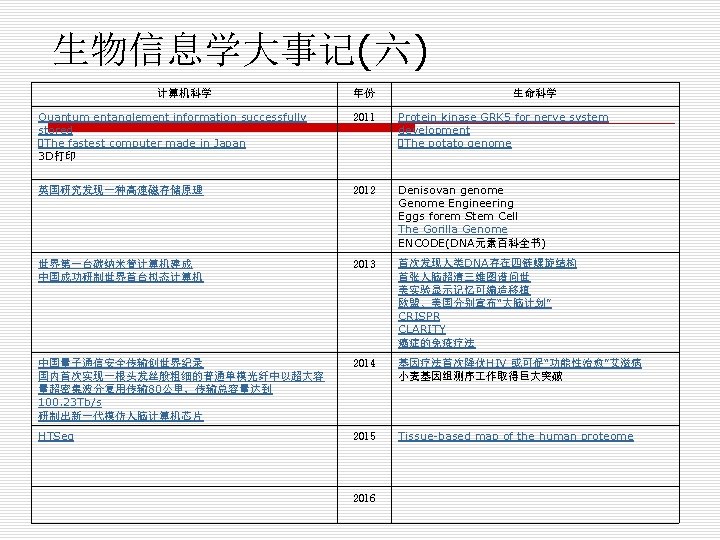Open the '首次发现人类DNA存在四链螺旋结构' link
This screenshot has height=540, width=720.
487,263
